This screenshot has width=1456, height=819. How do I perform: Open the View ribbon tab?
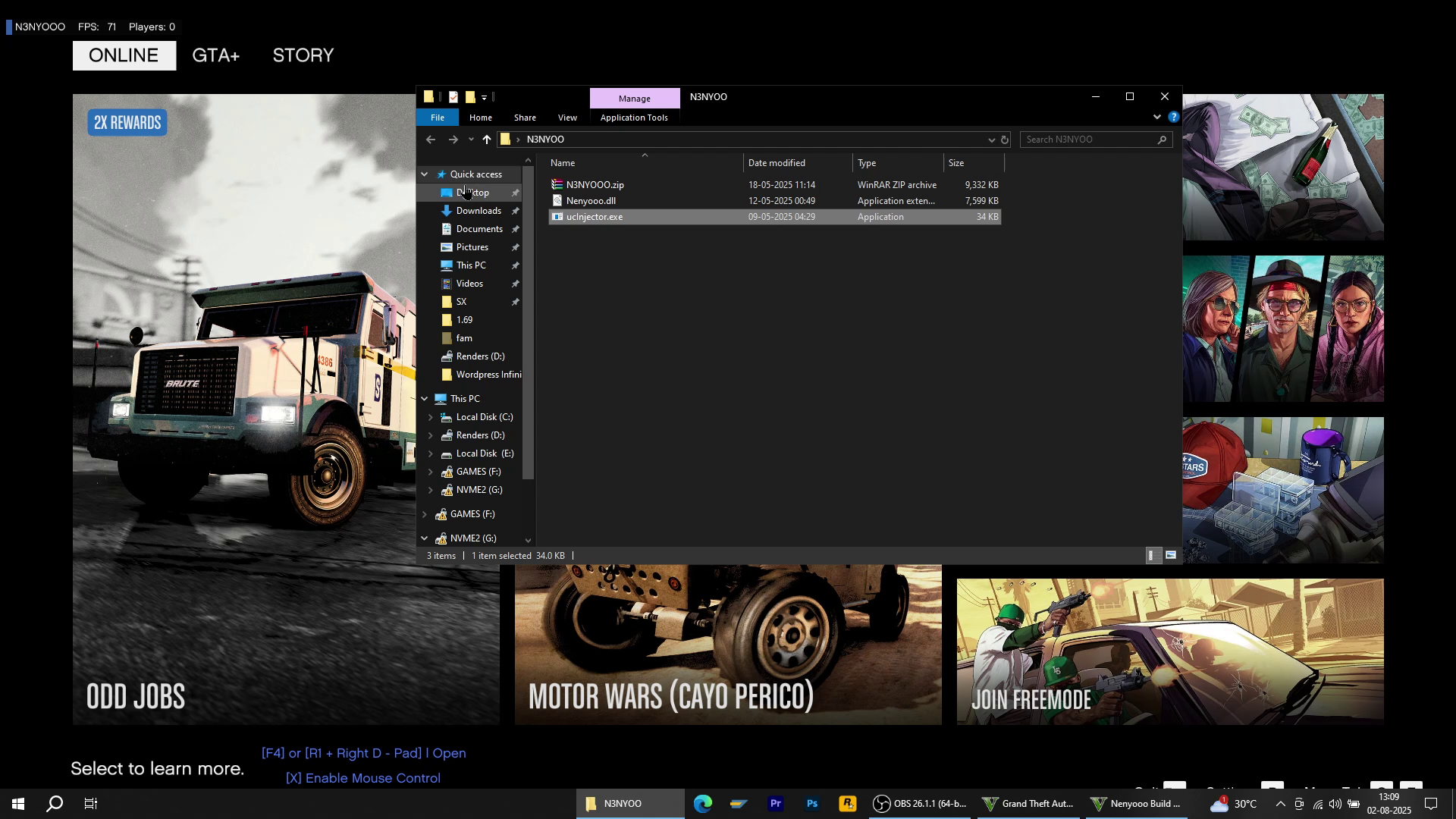567,118
